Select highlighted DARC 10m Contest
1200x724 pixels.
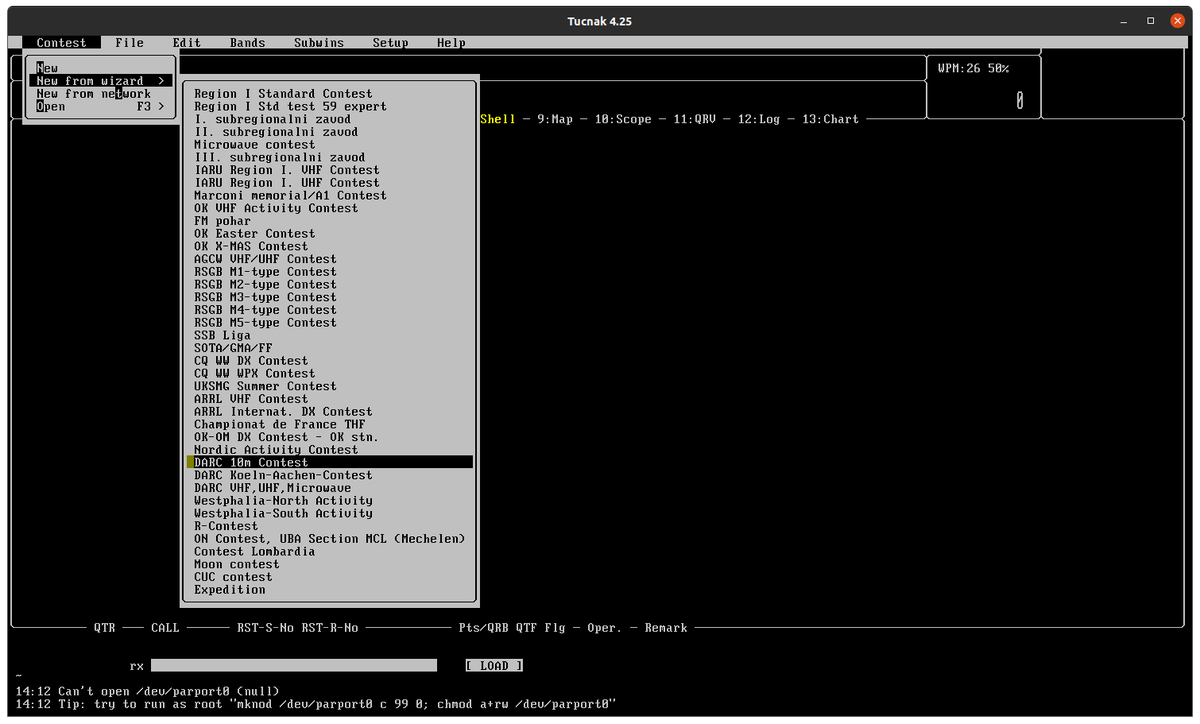(329, 463)
